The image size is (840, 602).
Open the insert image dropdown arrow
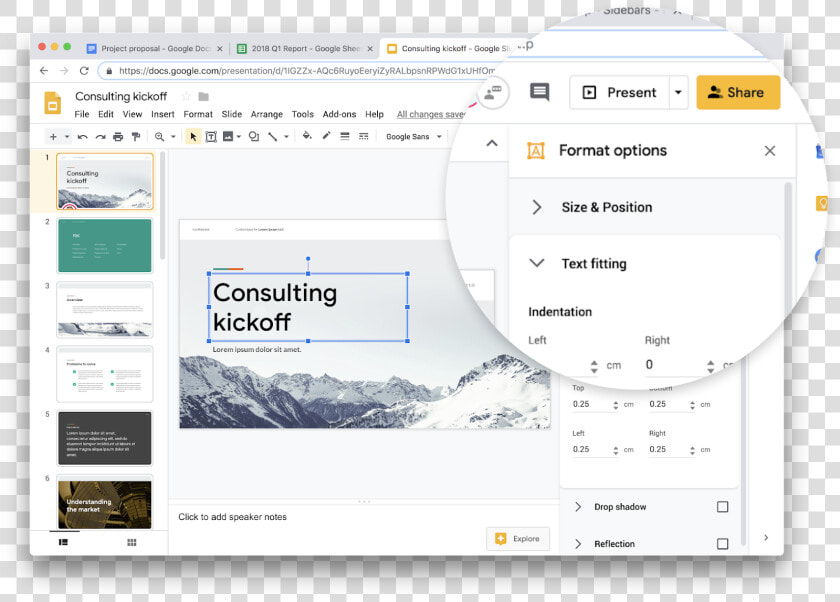tap(239, 137)
